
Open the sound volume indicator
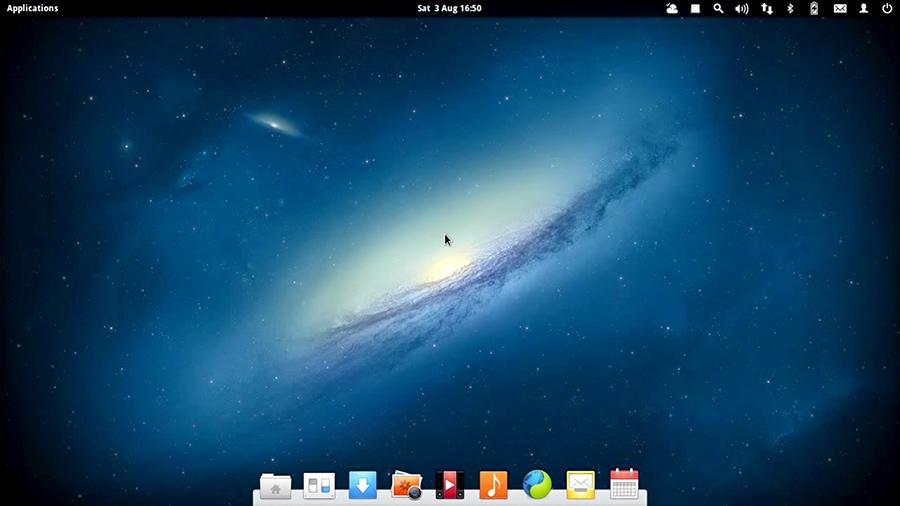(x=742, y=8)
